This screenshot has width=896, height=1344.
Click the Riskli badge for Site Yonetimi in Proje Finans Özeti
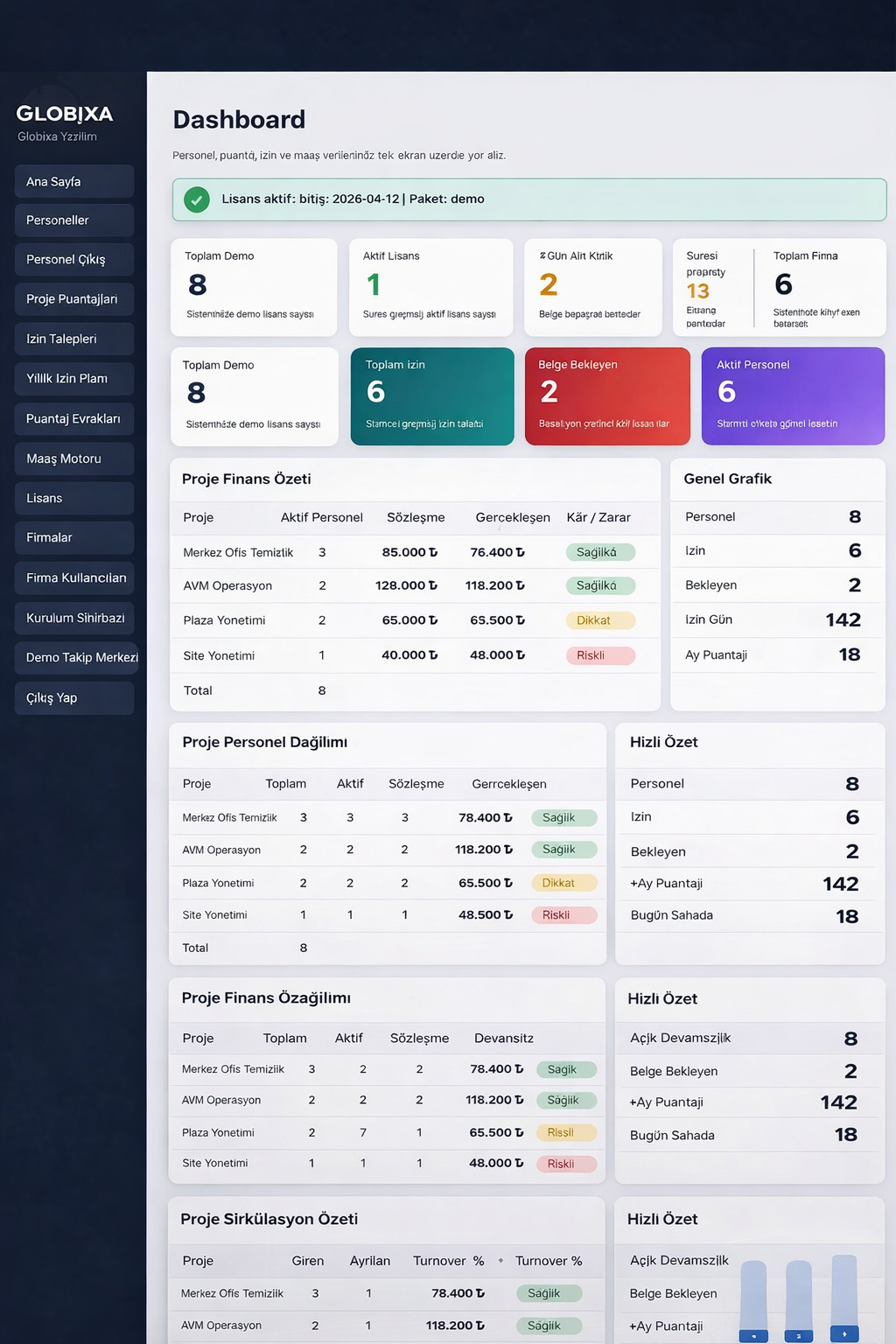599,655
